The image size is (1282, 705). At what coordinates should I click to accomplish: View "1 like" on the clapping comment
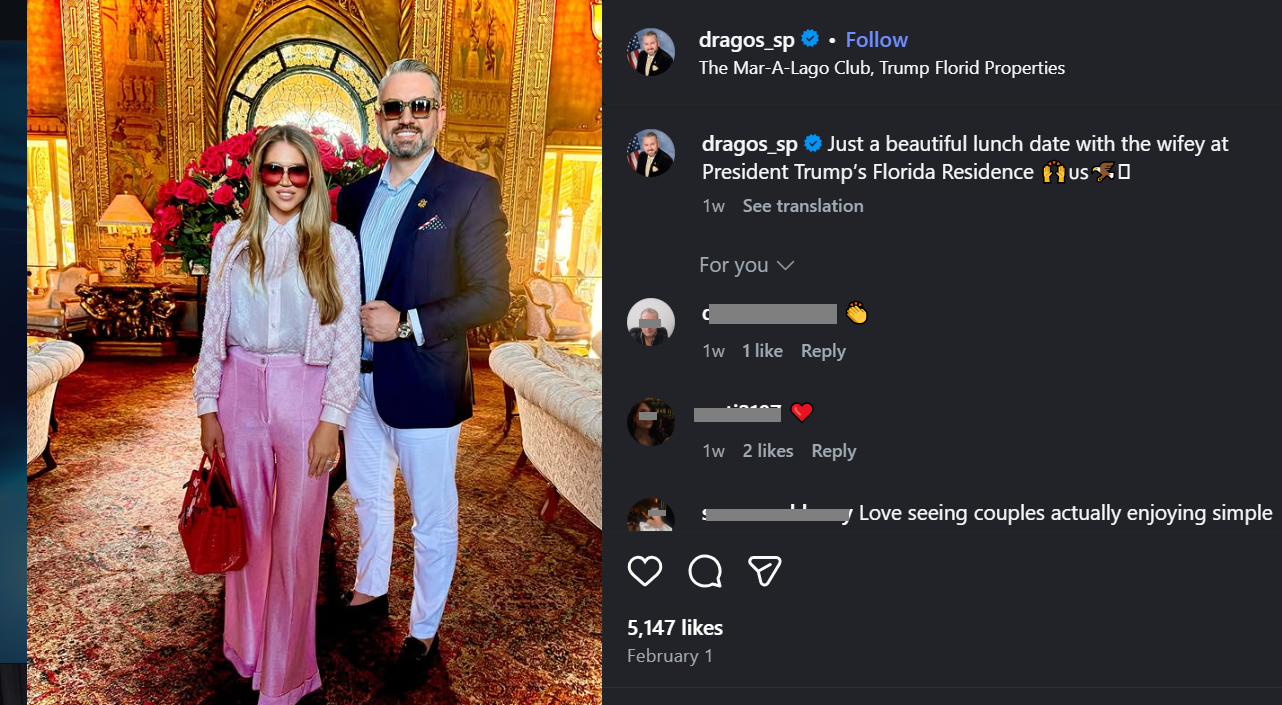pos(762,351)
